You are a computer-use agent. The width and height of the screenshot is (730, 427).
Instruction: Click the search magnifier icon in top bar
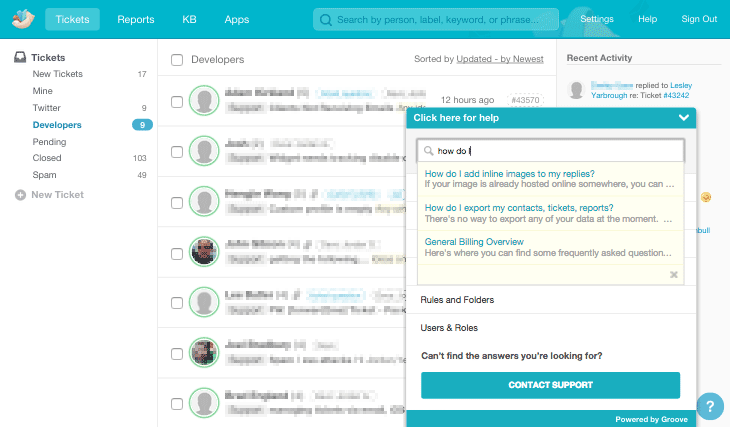(325, 19)
